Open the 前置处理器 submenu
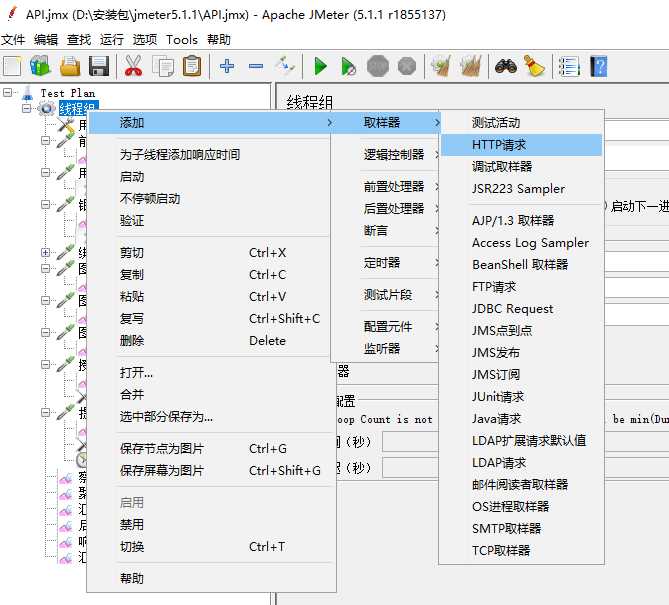669x605 pixels. (393, 186)
